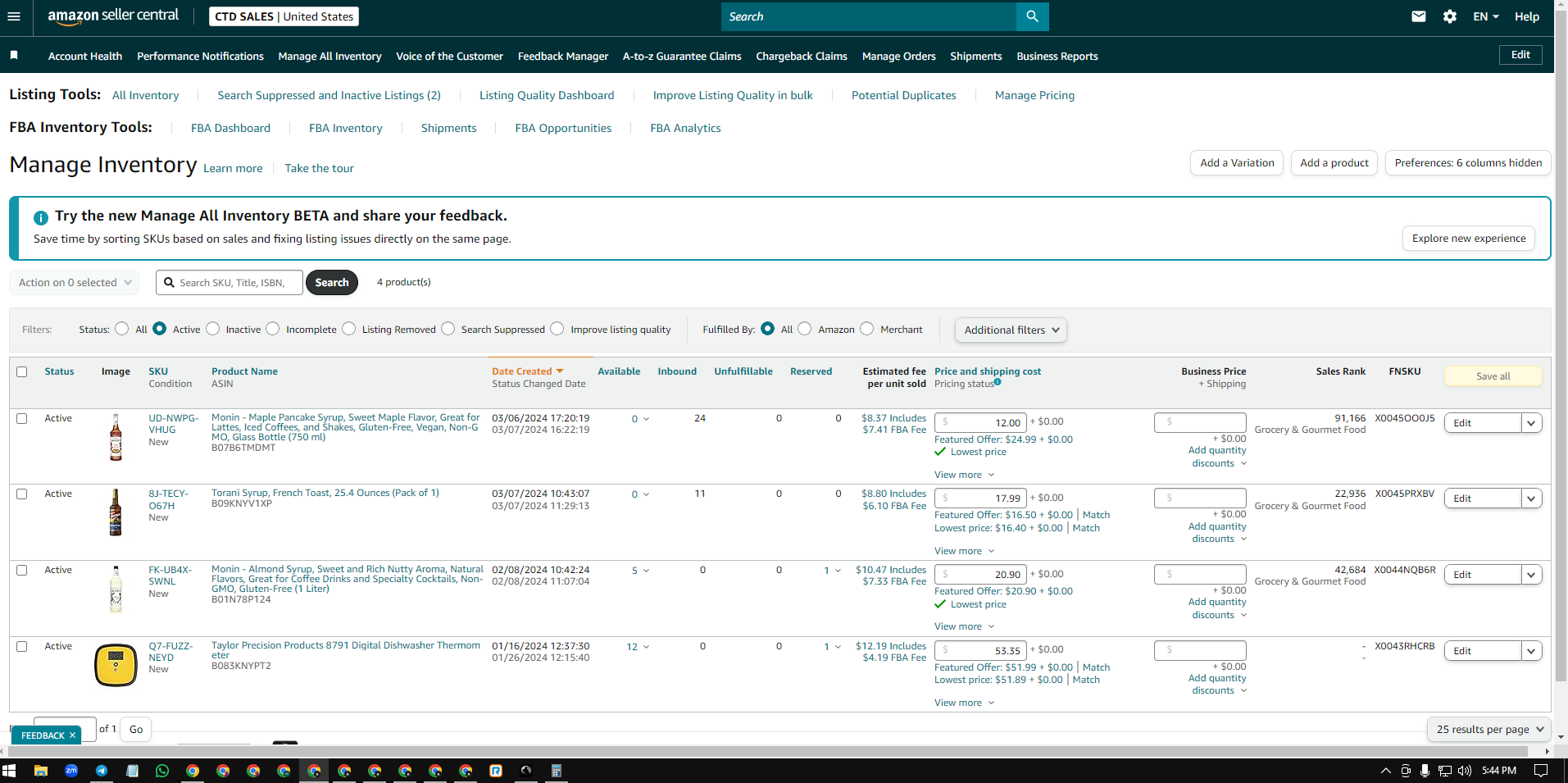Click the Save all button
Screen dimensions: 1568x783
[1493, 376]
